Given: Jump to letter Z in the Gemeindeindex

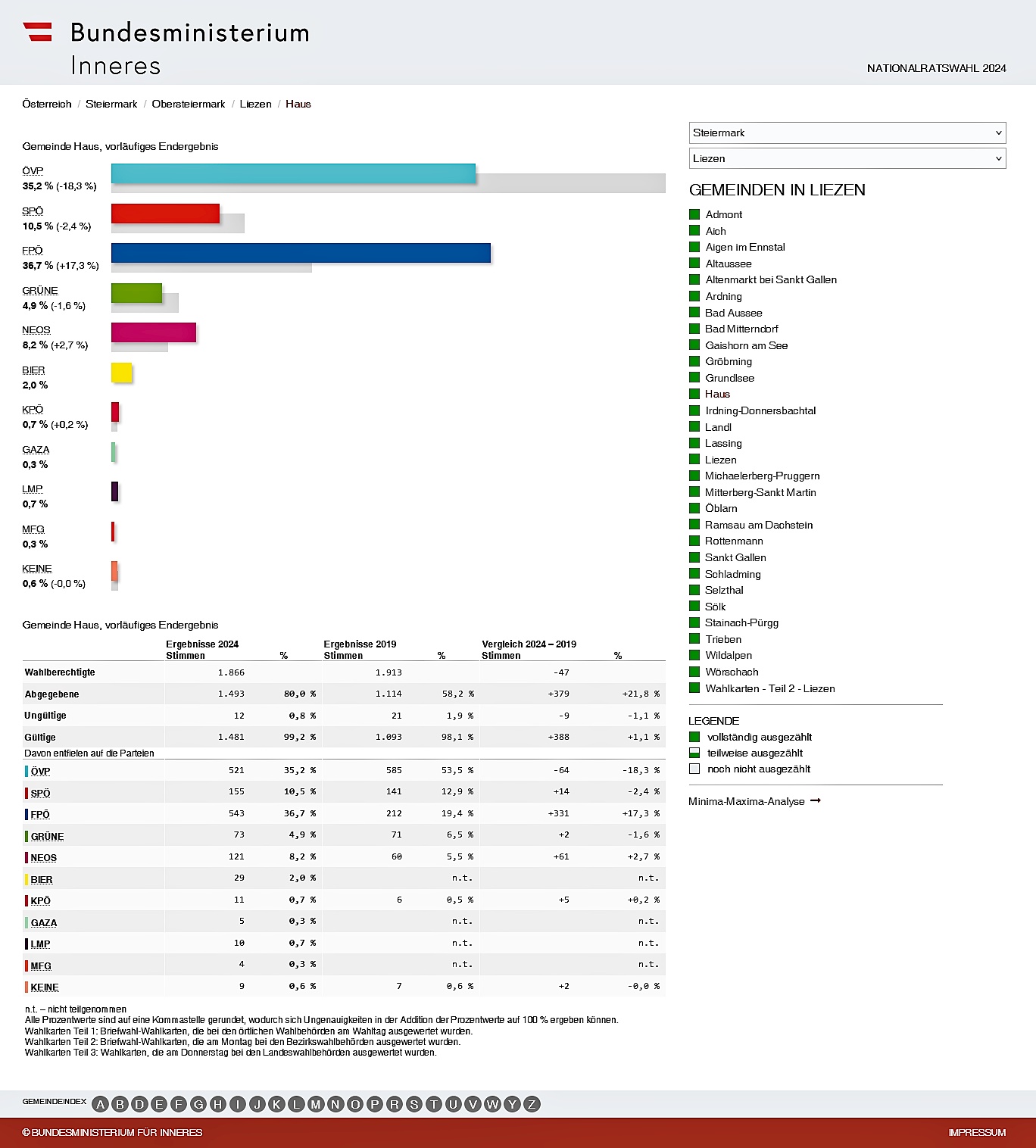Looking at the screenshot, I should click(532, 1104).
